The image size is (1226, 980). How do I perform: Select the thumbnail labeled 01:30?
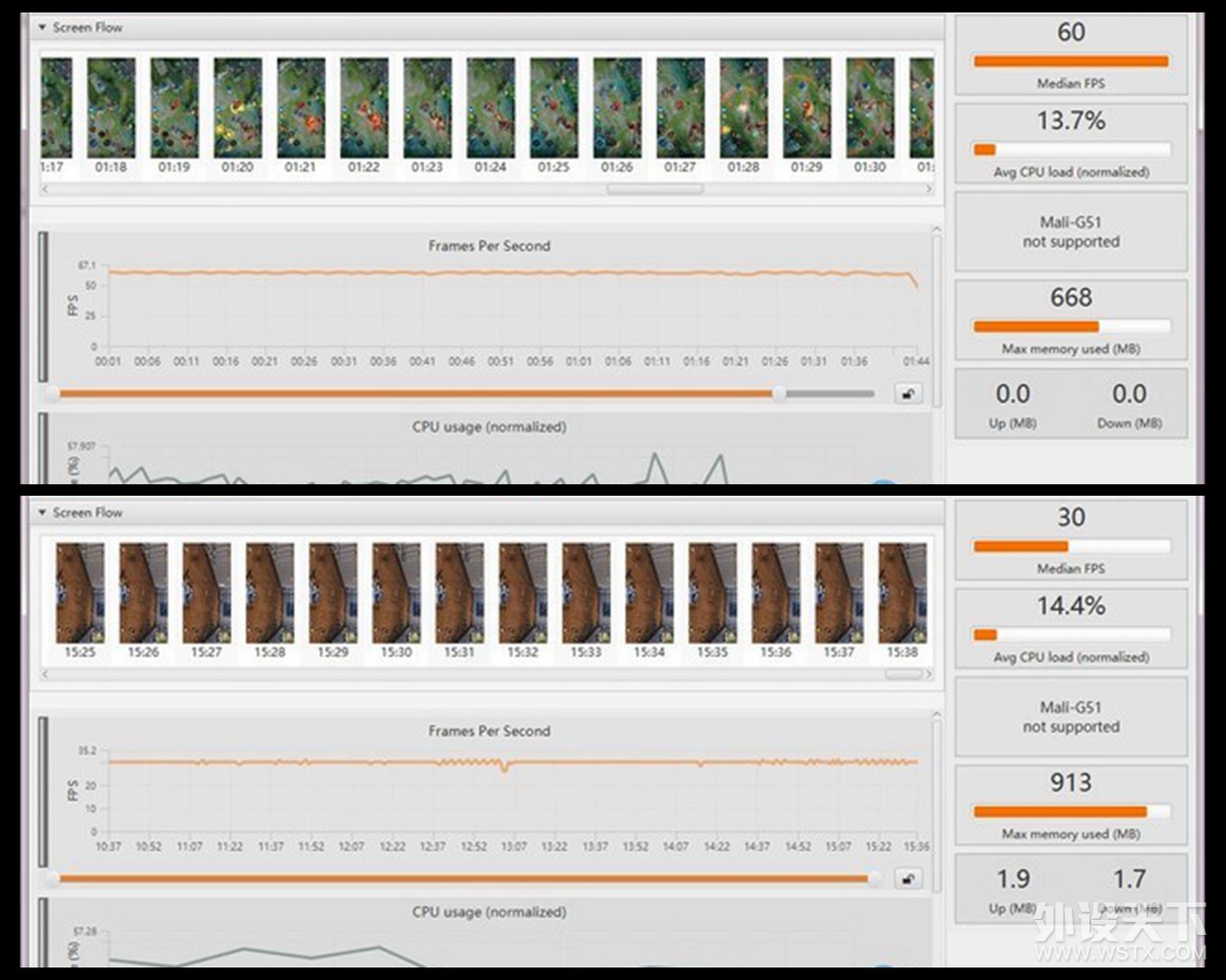pos(870,108)
